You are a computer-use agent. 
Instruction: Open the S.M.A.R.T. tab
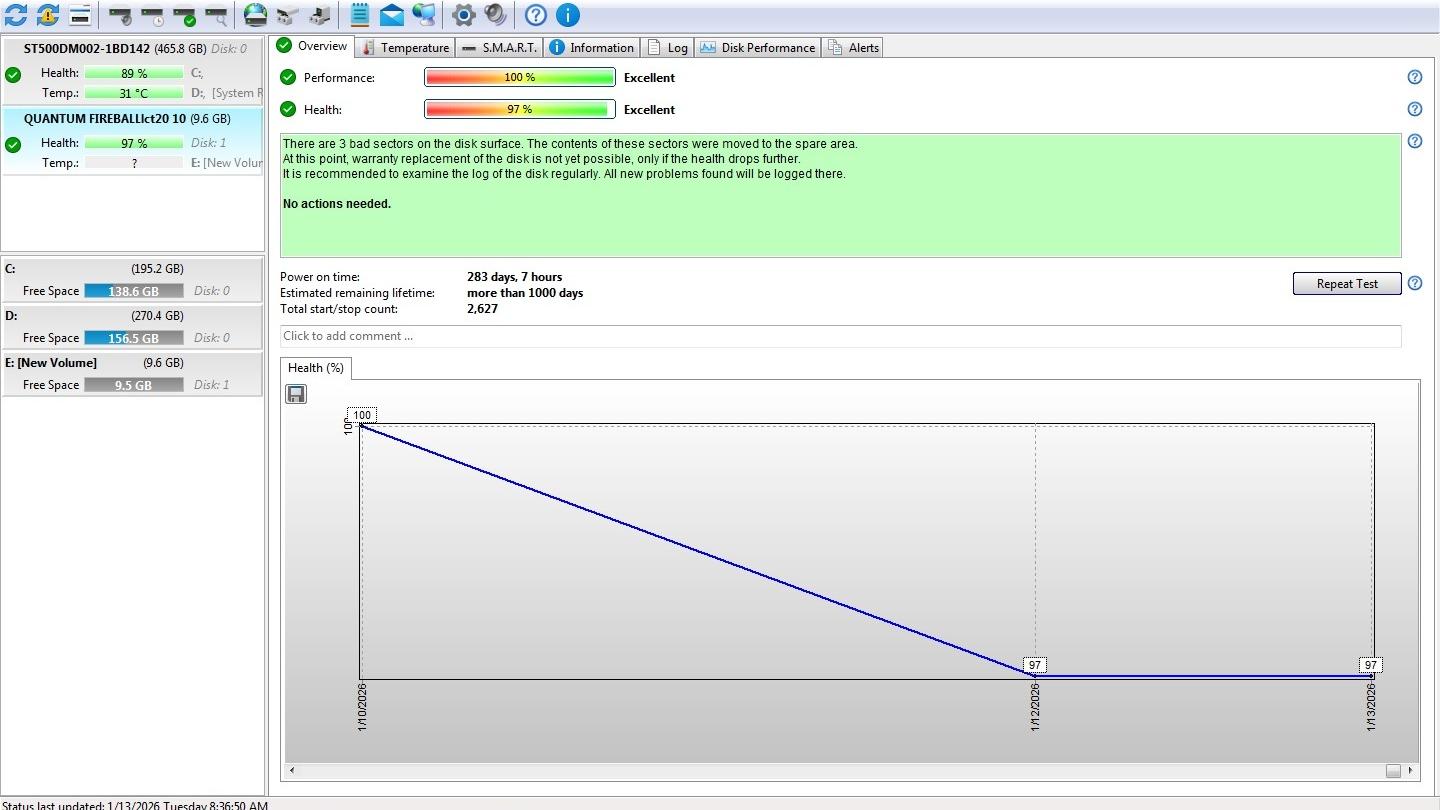point(499,47)
